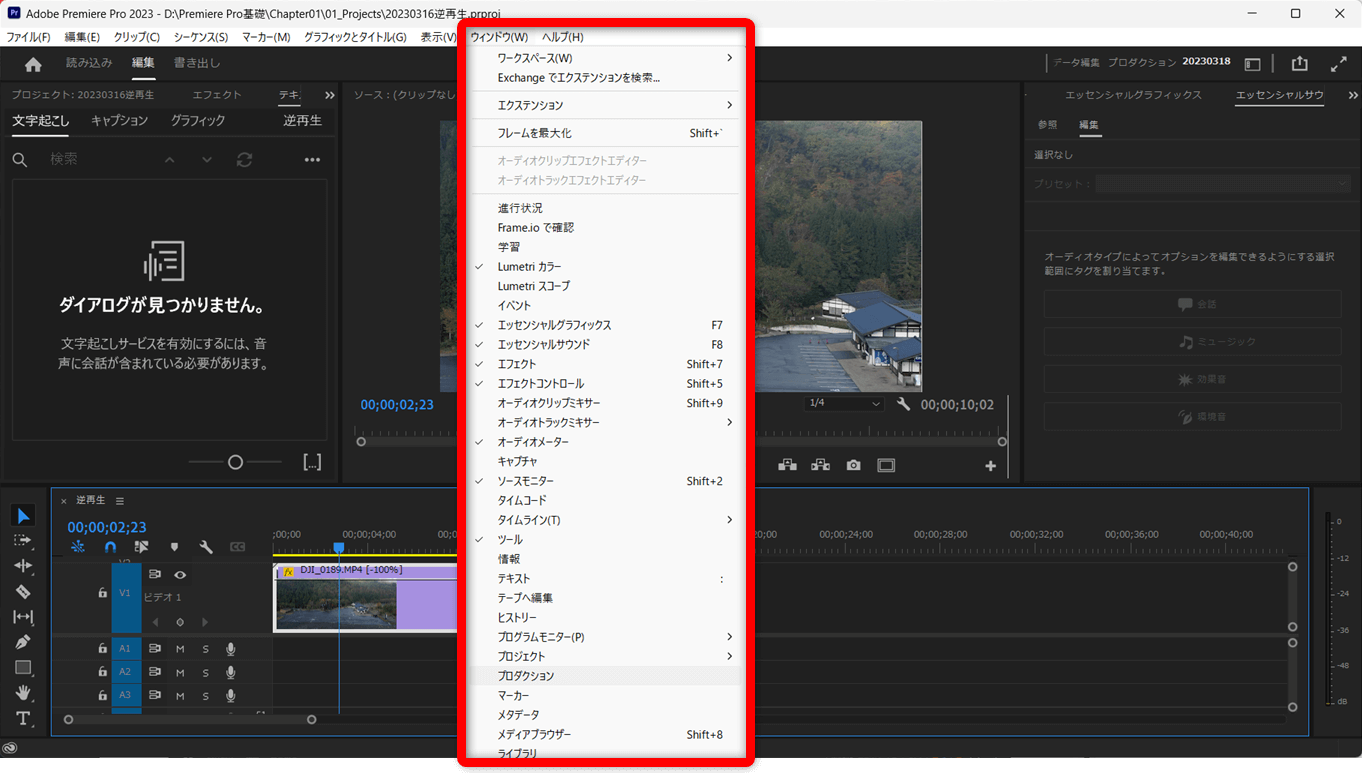The width and height of the screenshot is (1362, 773).
Task: Choose メタデータ in Window menu
Action: coord(604,715)
